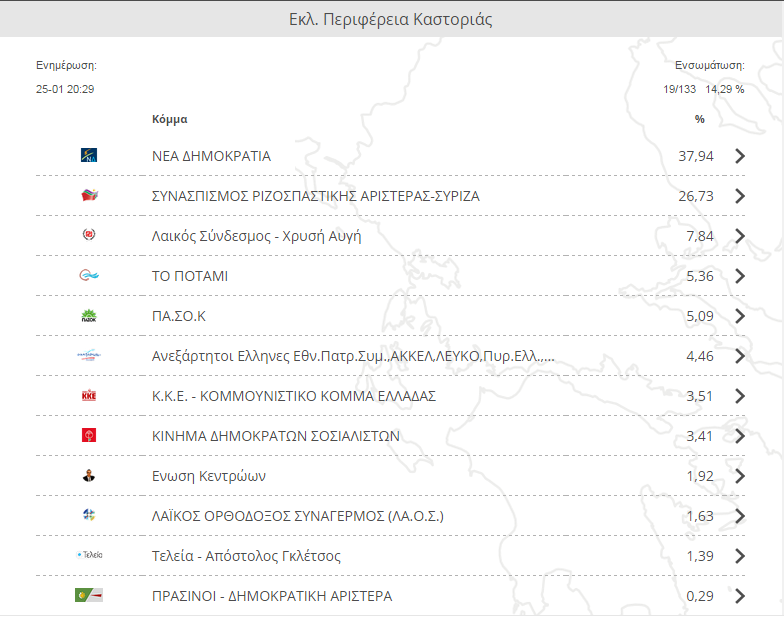The image size is (784, 623).
Task: Click the ΣΥΡΙΖΑ party logo
Action: click(90, 195)
